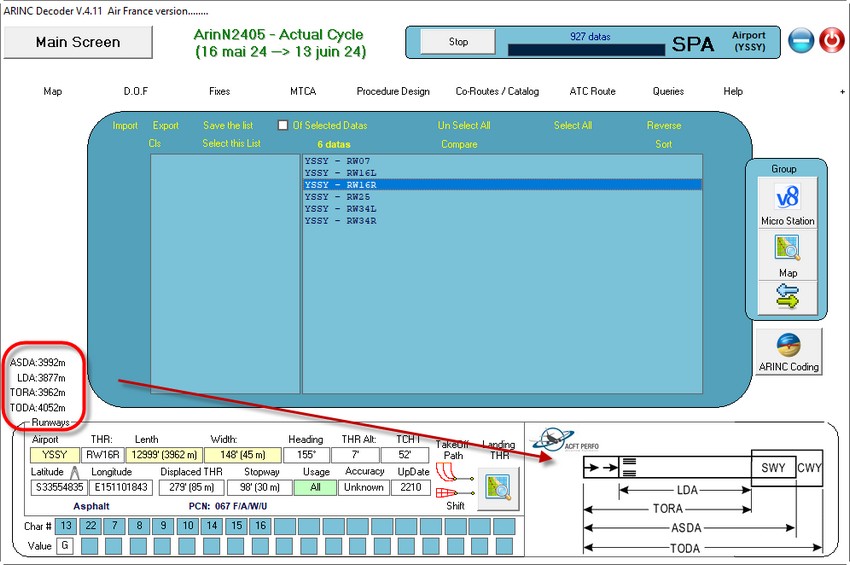Click the runway map view icon under Landing THR
The height and width of the screenshot is (565, 850).
(498, 487)
